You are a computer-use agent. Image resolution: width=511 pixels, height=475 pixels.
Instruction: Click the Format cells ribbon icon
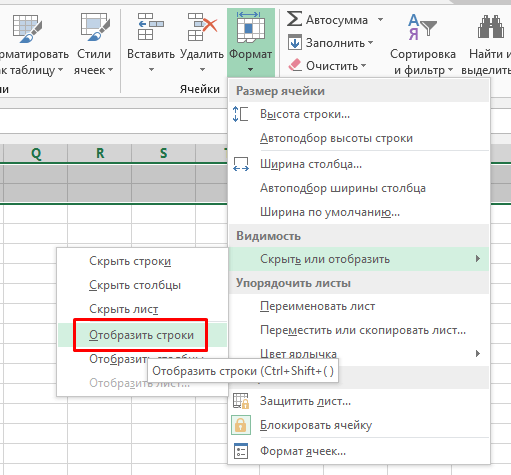coord(250,28)
